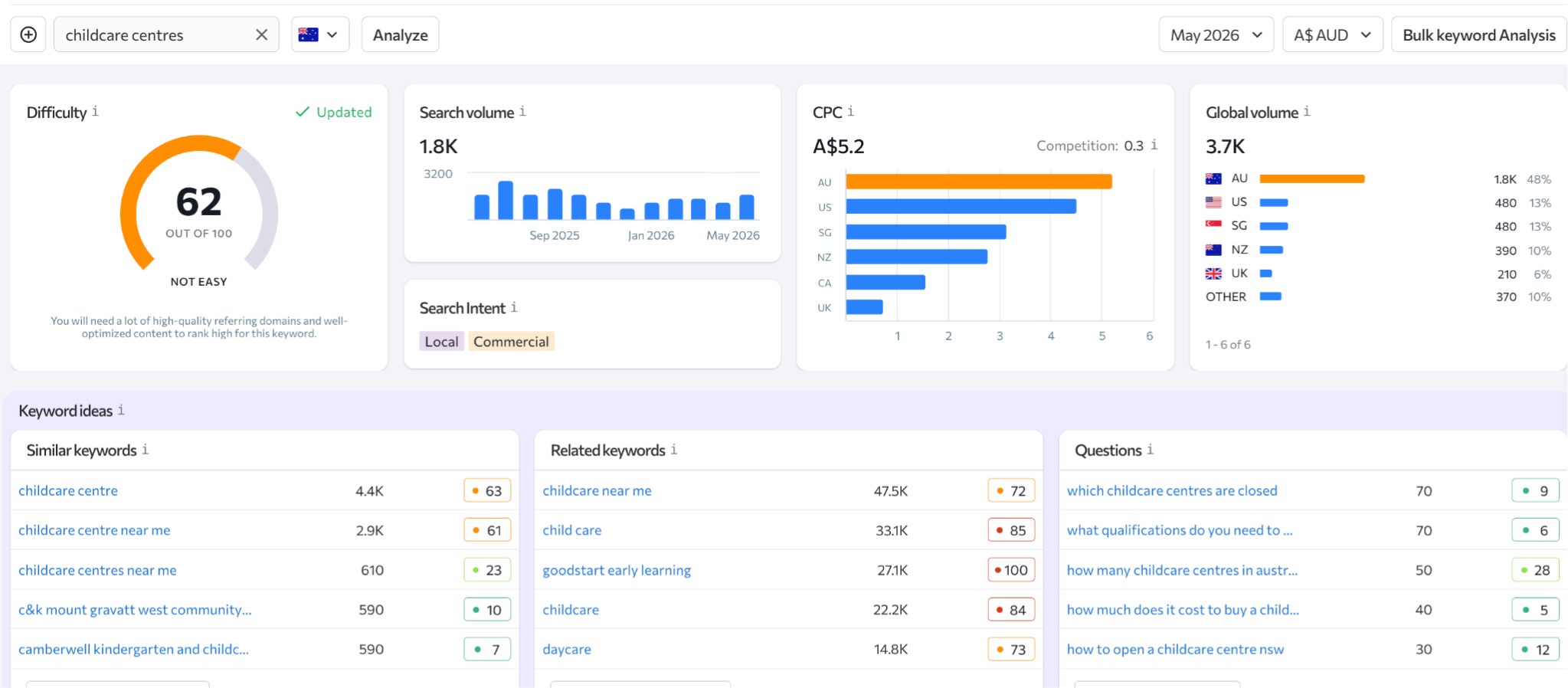Open the goodstart early learning related keyword
The image size is (1568, 688).
(x=617, y=570)
